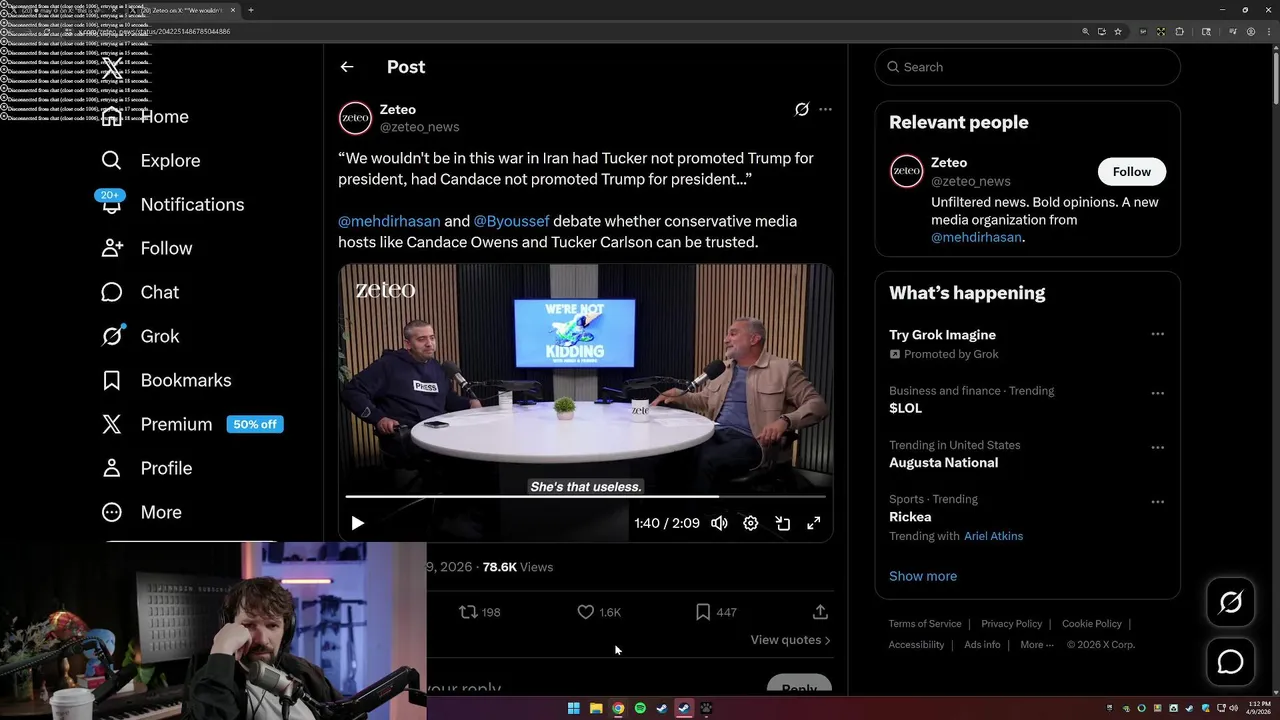The image size is (1280, 720).
Task: Open the Chrome extensions puzzle icon
Action: tap(1179, 32)
